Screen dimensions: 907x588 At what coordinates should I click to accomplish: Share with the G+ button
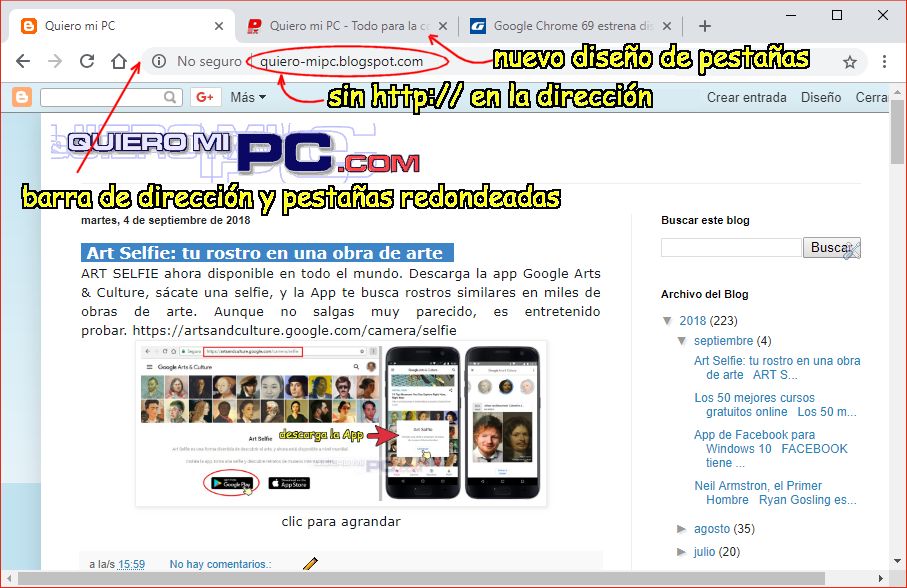pos(205,97)
